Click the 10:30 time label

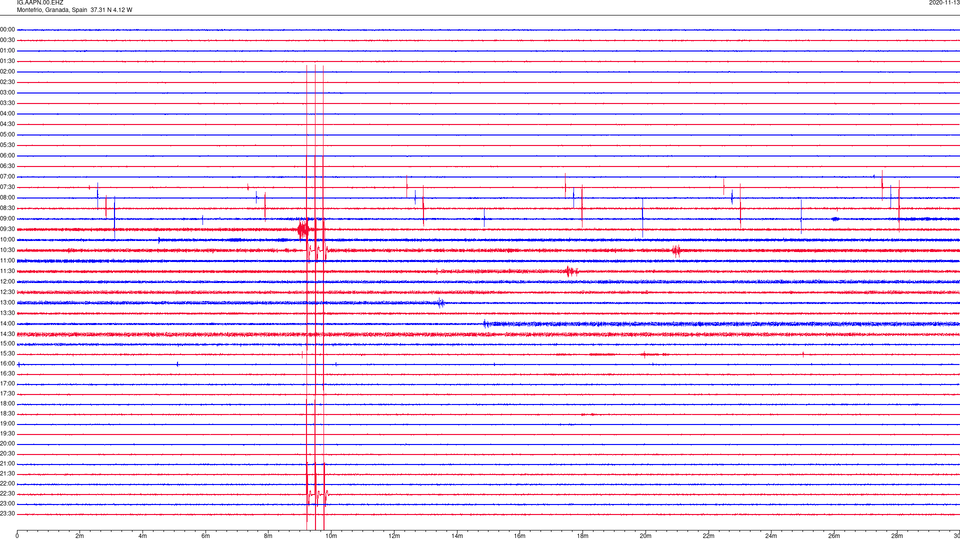(x=7, y=250)
